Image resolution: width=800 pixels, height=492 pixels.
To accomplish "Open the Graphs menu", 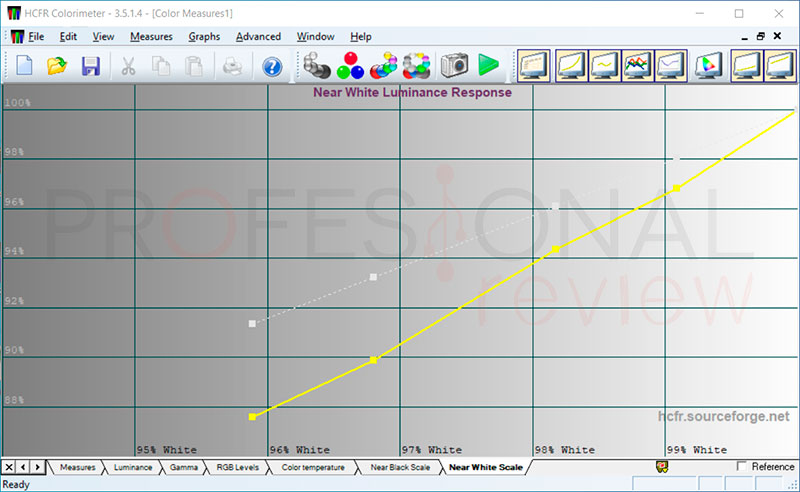I will coord(204,37).
